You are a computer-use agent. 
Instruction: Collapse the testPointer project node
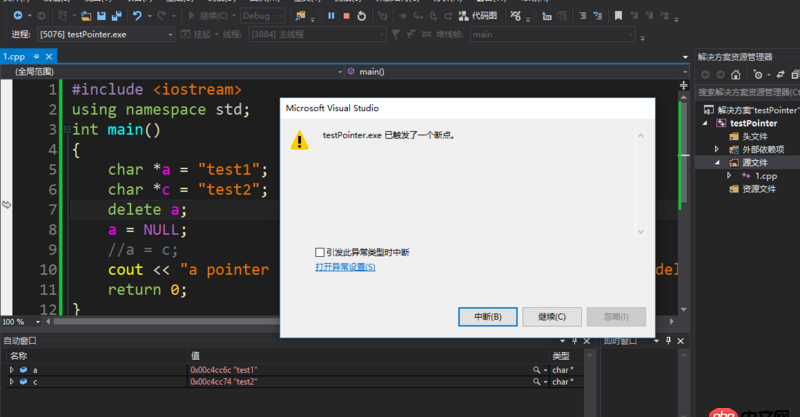click(705, 123)
